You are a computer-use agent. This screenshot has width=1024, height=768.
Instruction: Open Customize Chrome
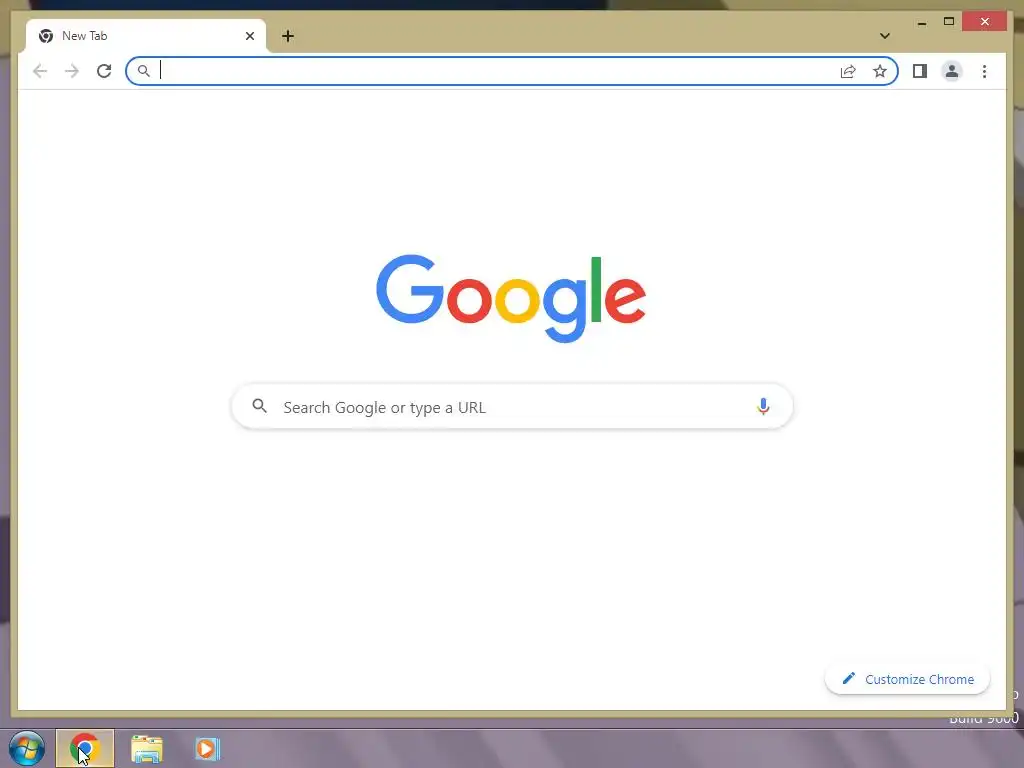(x=907, y=679)
